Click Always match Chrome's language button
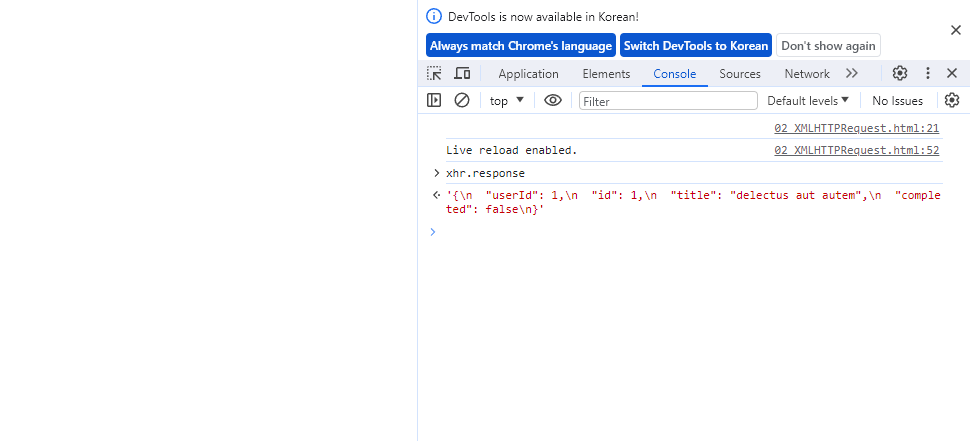970x441 pixels. [521, 45]
